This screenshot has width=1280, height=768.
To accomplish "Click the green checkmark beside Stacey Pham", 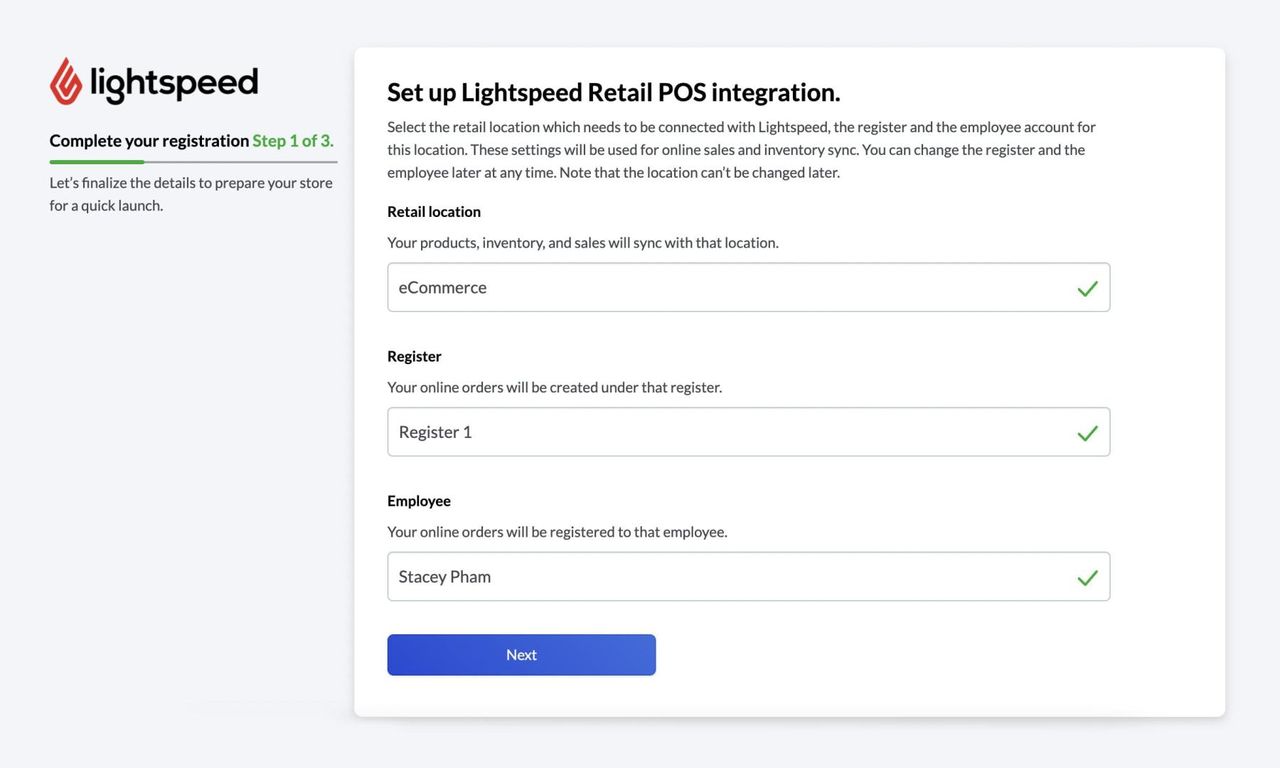I will pyautogui.click(x=1086, y=575).
